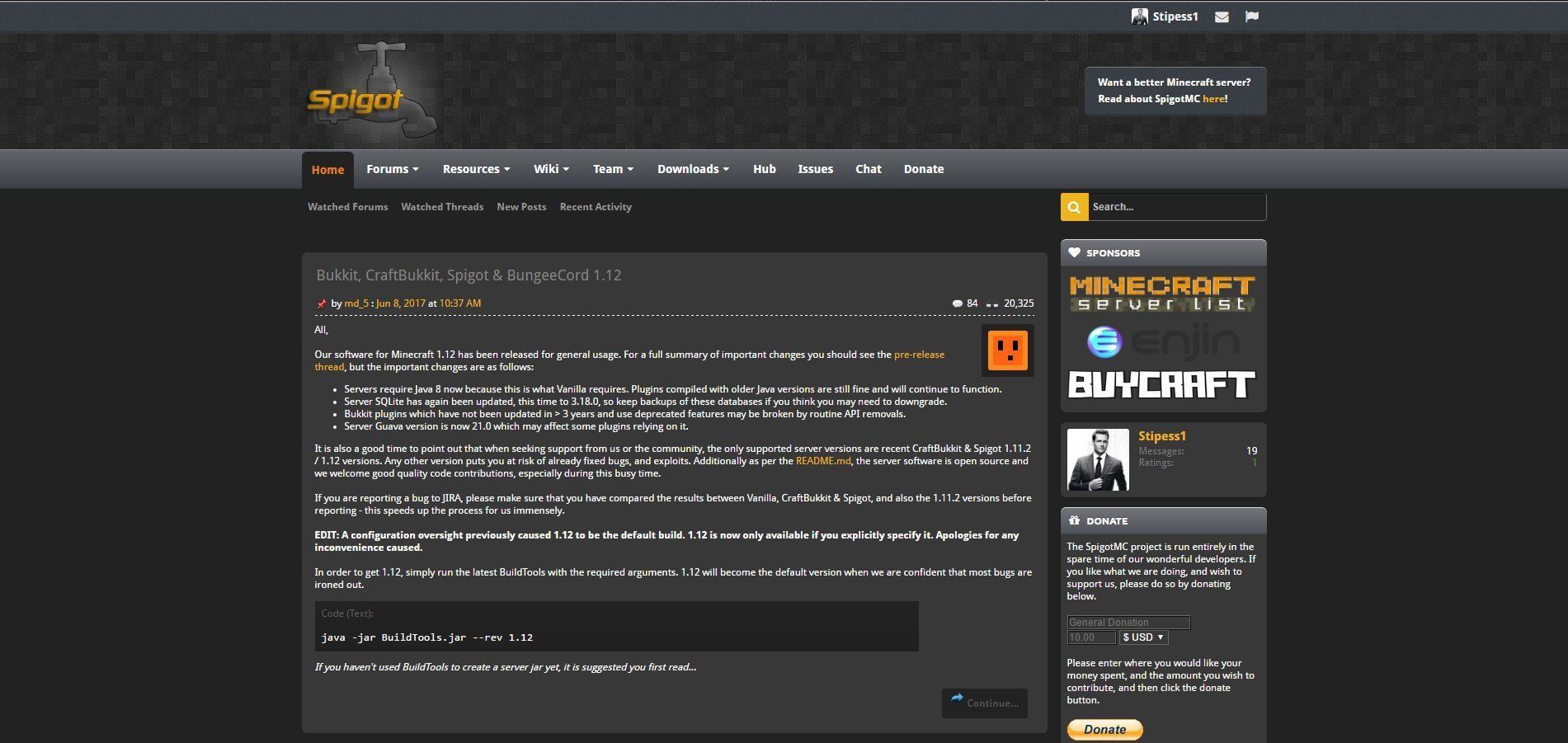Click the red pin icon on the thread

pos(323,303)
